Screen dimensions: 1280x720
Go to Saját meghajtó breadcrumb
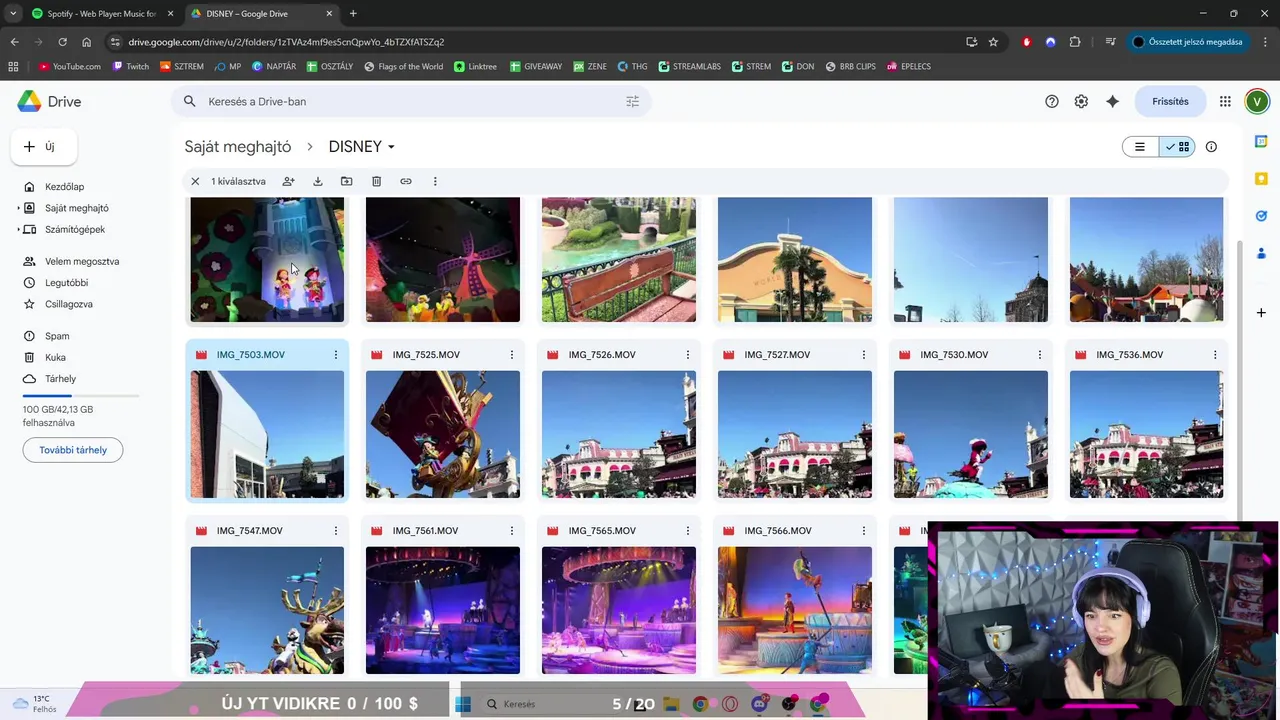click(x=238, y=147)
